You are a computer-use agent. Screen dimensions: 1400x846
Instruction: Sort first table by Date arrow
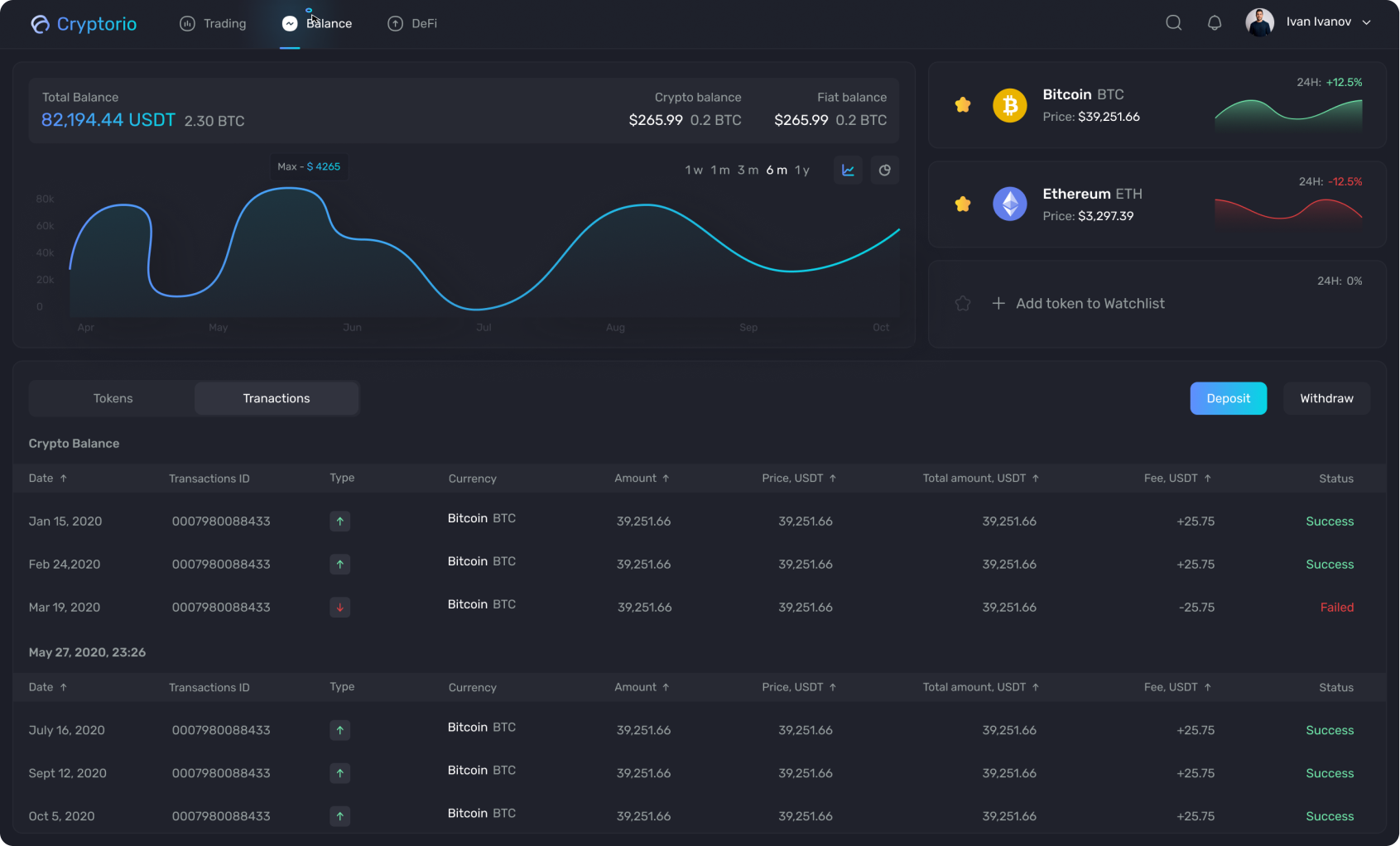(x=64, y=478)
